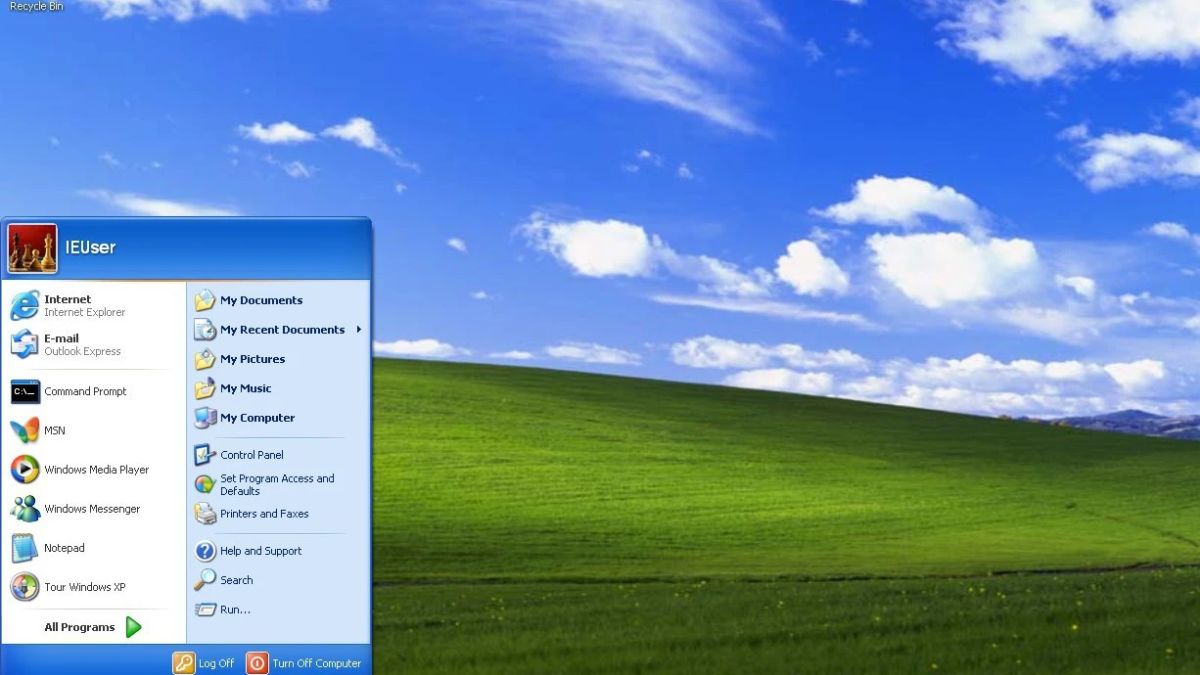
Task: Expand the My Recent Documents submenu arrow
Action: point(359,329)
